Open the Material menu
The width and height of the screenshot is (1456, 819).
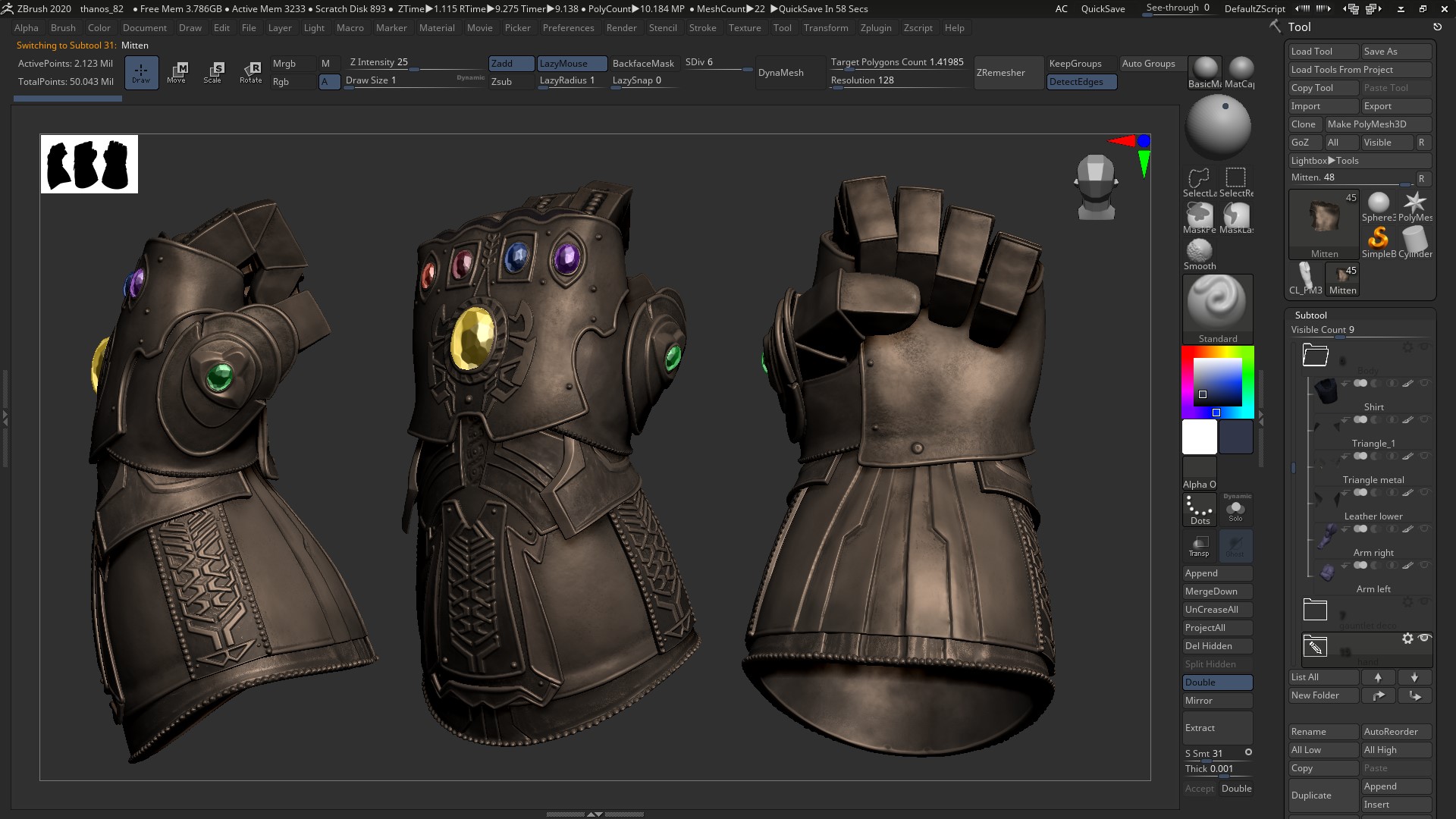click(437, 28)
